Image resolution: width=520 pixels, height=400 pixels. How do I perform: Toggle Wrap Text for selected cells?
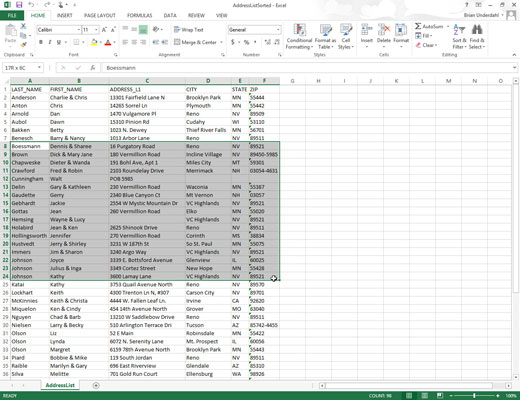(x=189, y=30)
